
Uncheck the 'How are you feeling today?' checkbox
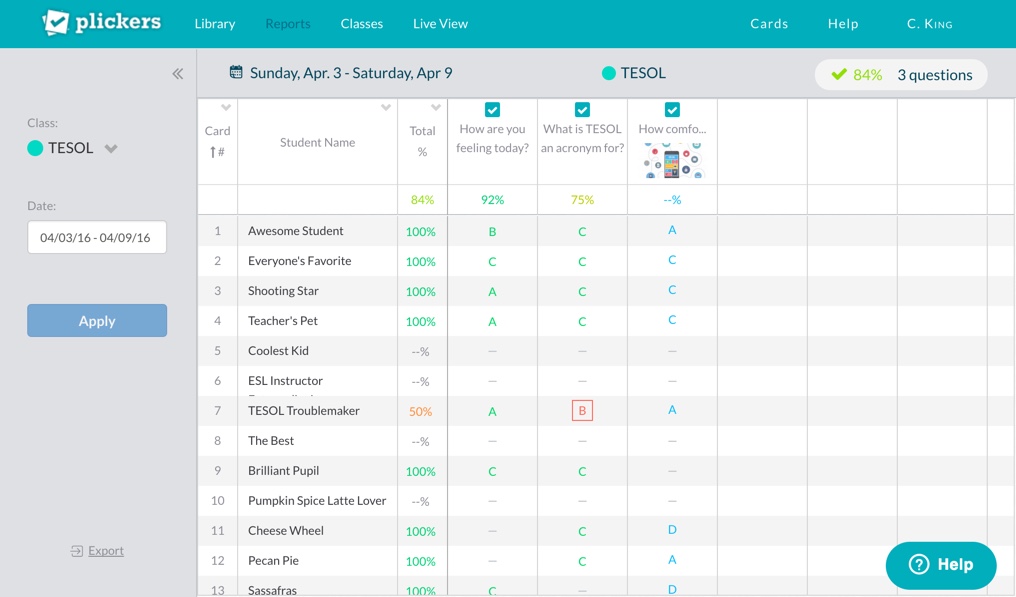[492, 110]
